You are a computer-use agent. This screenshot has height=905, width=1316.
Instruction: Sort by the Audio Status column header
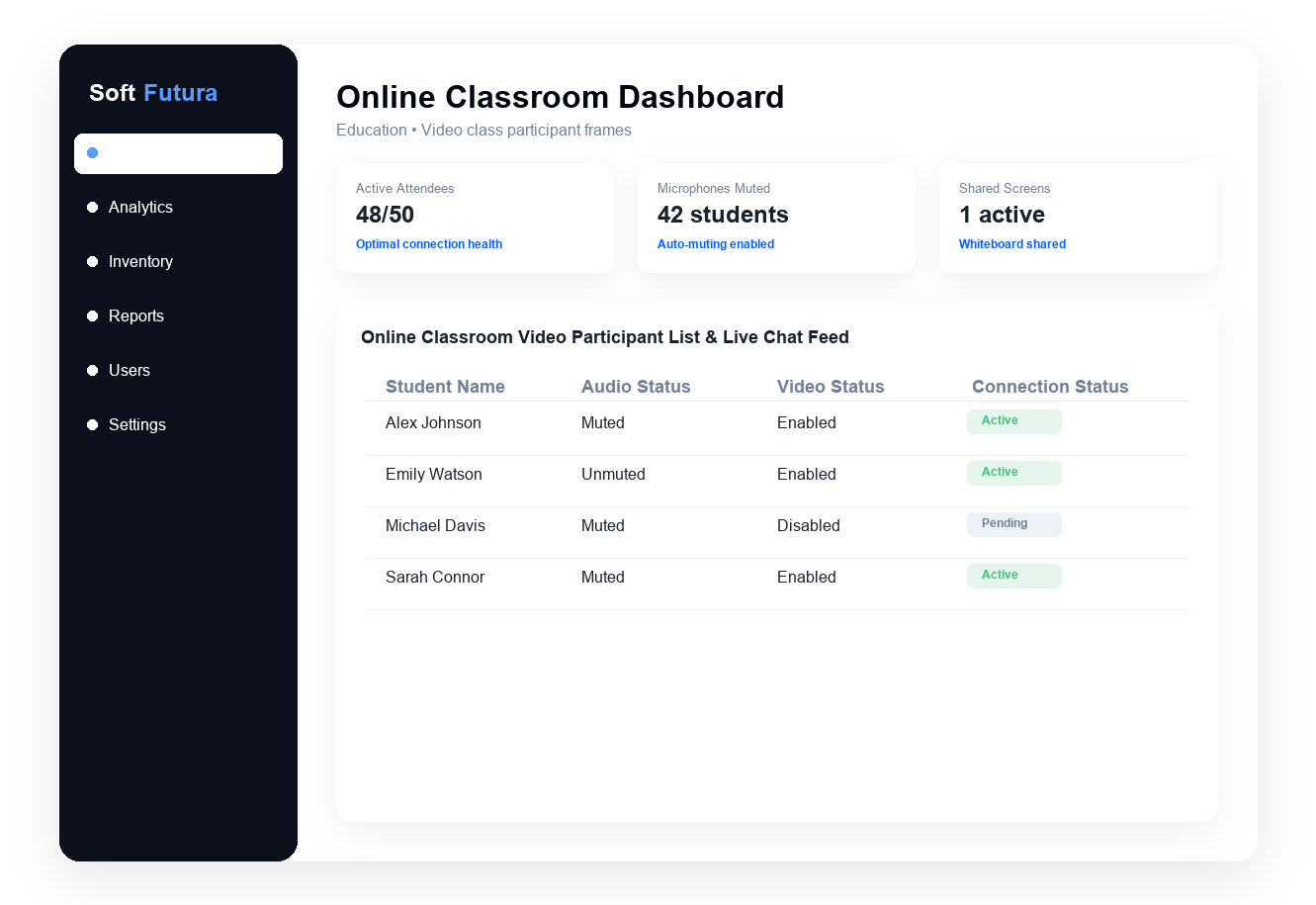point(636,387)
